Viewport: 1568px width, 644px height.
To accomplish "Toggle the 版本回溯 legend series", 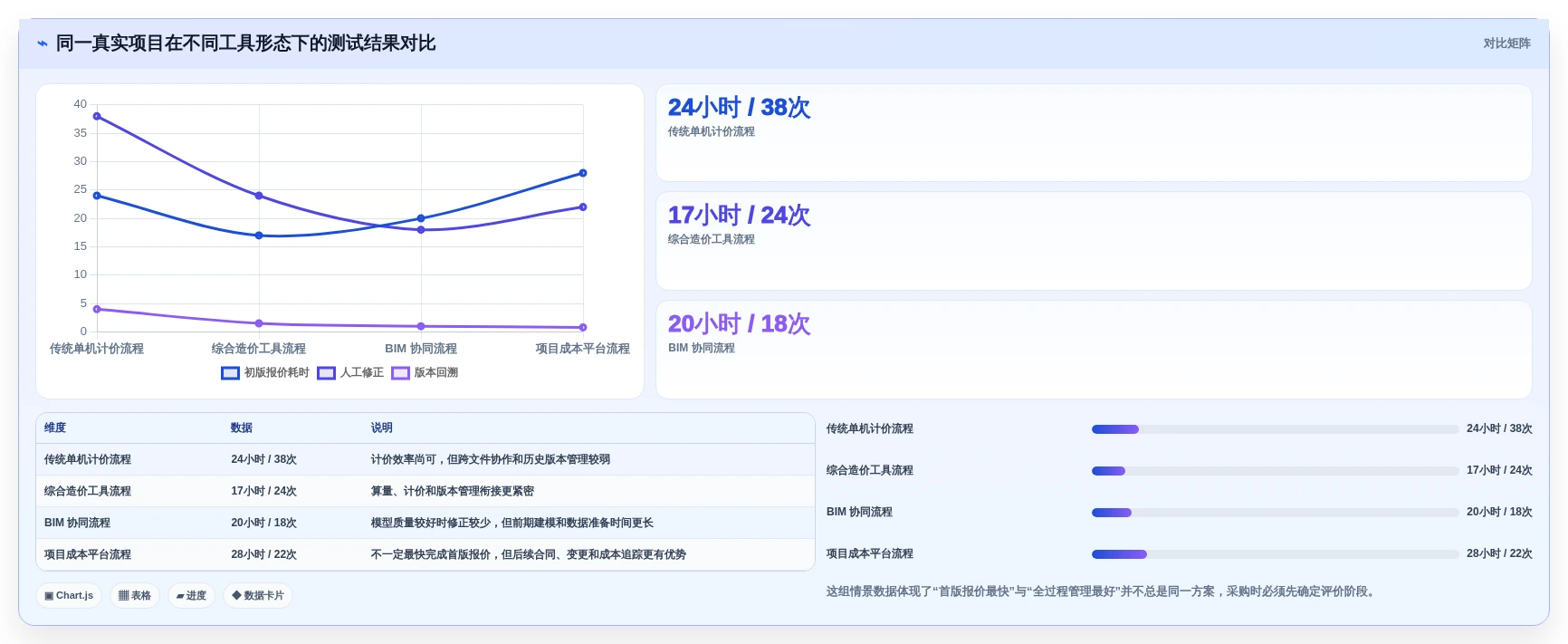I will (425, 372).
